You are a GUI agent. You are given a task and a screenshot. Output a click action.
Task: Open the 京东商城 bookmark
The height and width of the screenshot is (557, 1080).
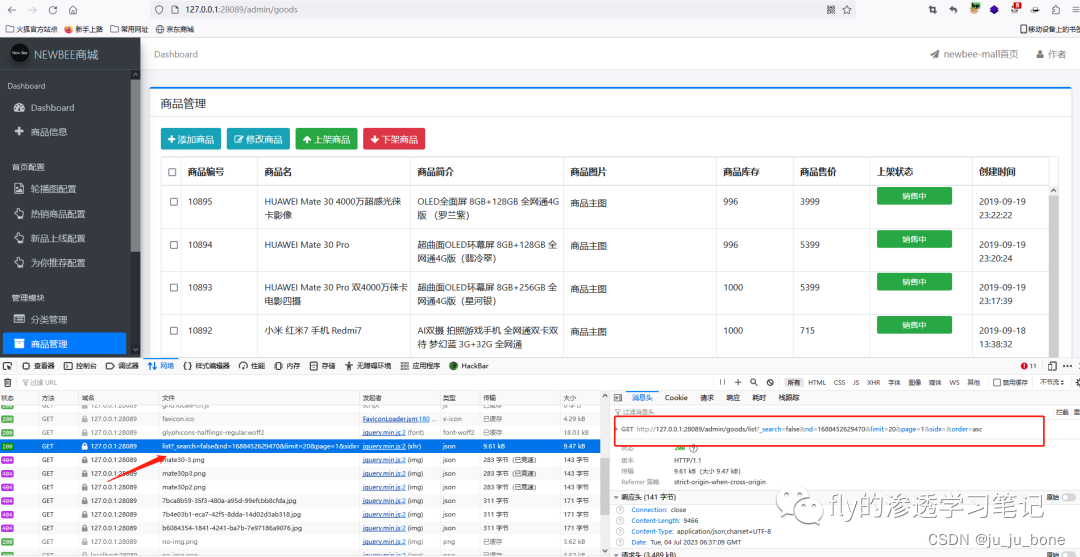click(x=175, y=29)
